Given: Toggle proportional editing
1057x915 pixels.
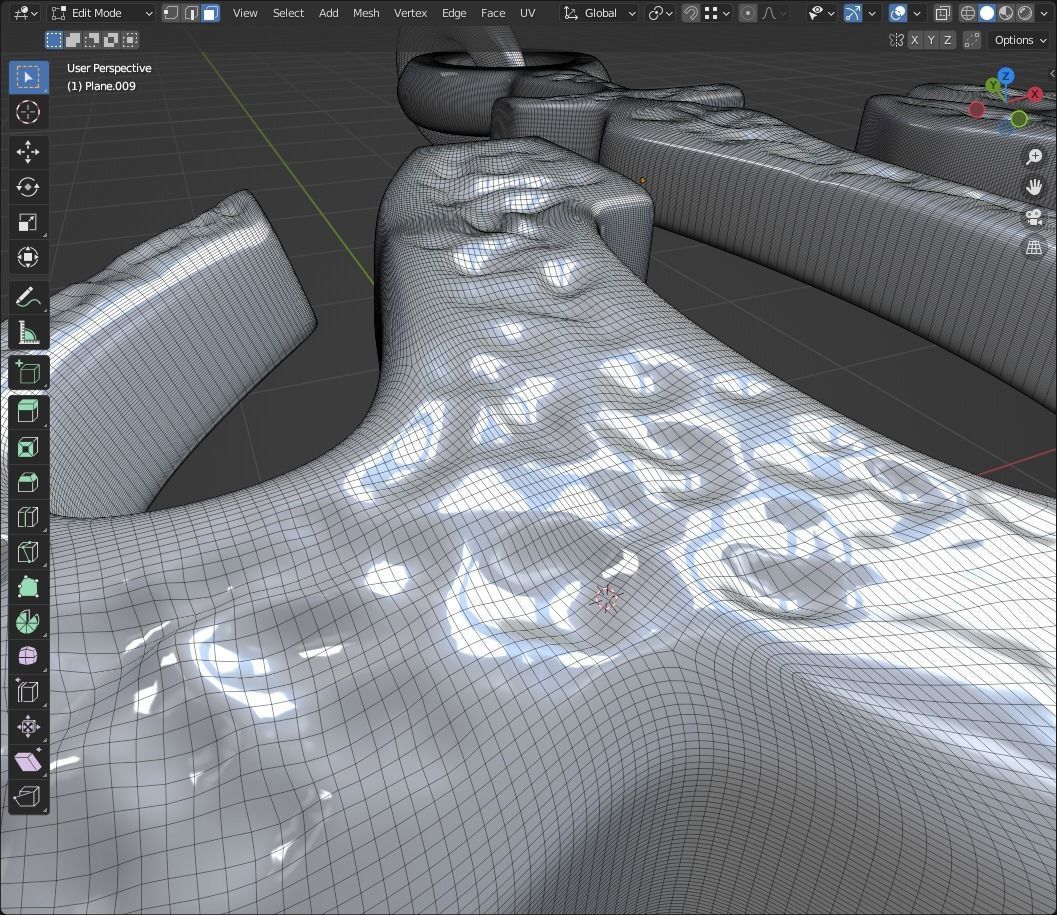Looking at the screenshot, I should pyautogui.click(x=748, y=13).
